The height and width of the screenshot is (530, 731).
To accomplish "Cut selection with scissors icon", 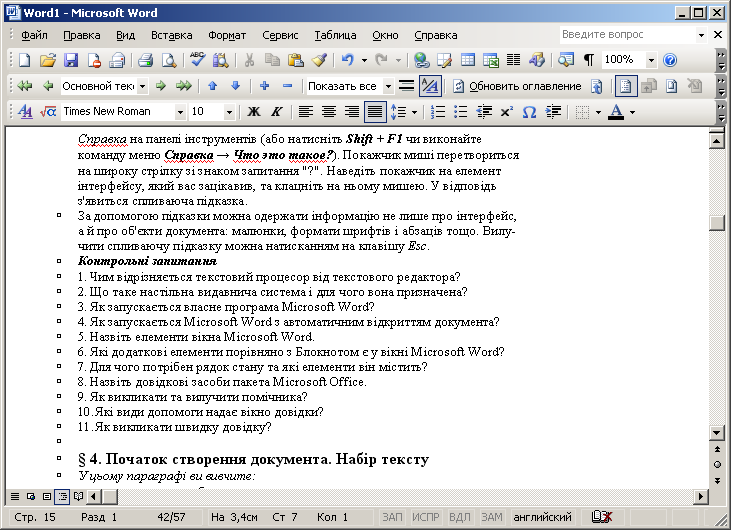I will pos(249,60).
